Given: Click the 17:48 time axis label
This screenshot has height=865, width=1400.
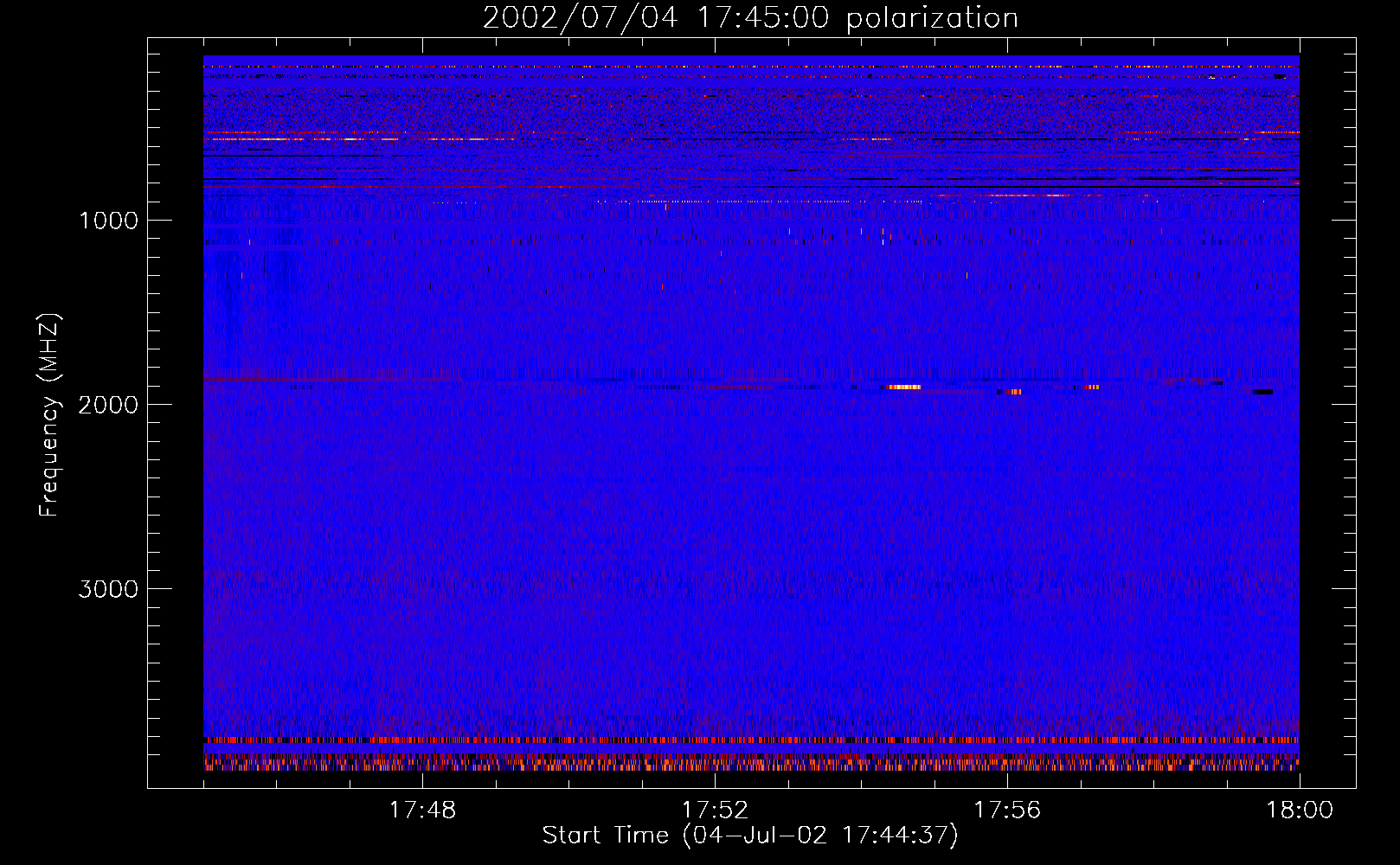Looking at the screenshot, I should click(422, 811).
